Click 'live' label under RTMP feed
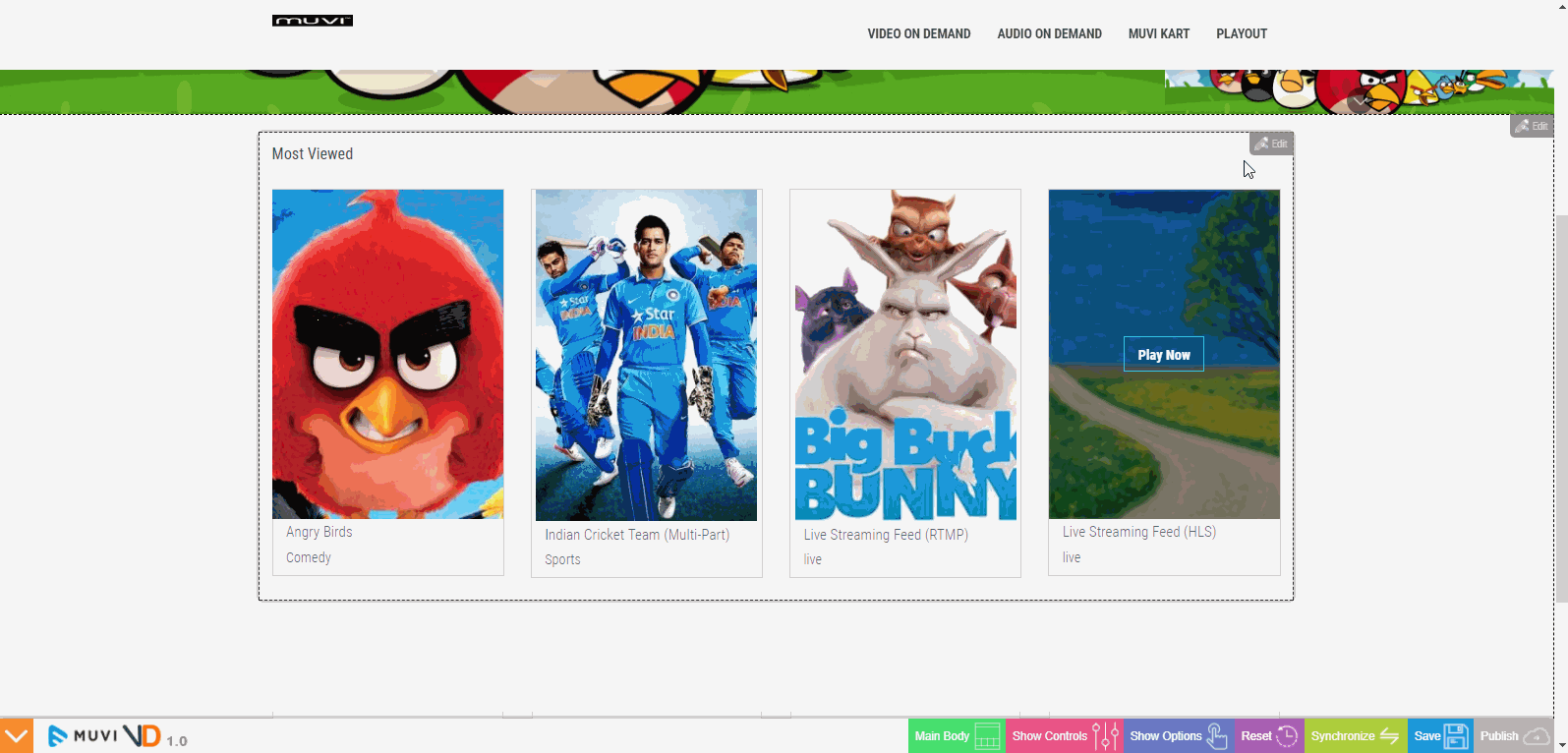The height and width of the screenshot is (753, 1568). 812,559
